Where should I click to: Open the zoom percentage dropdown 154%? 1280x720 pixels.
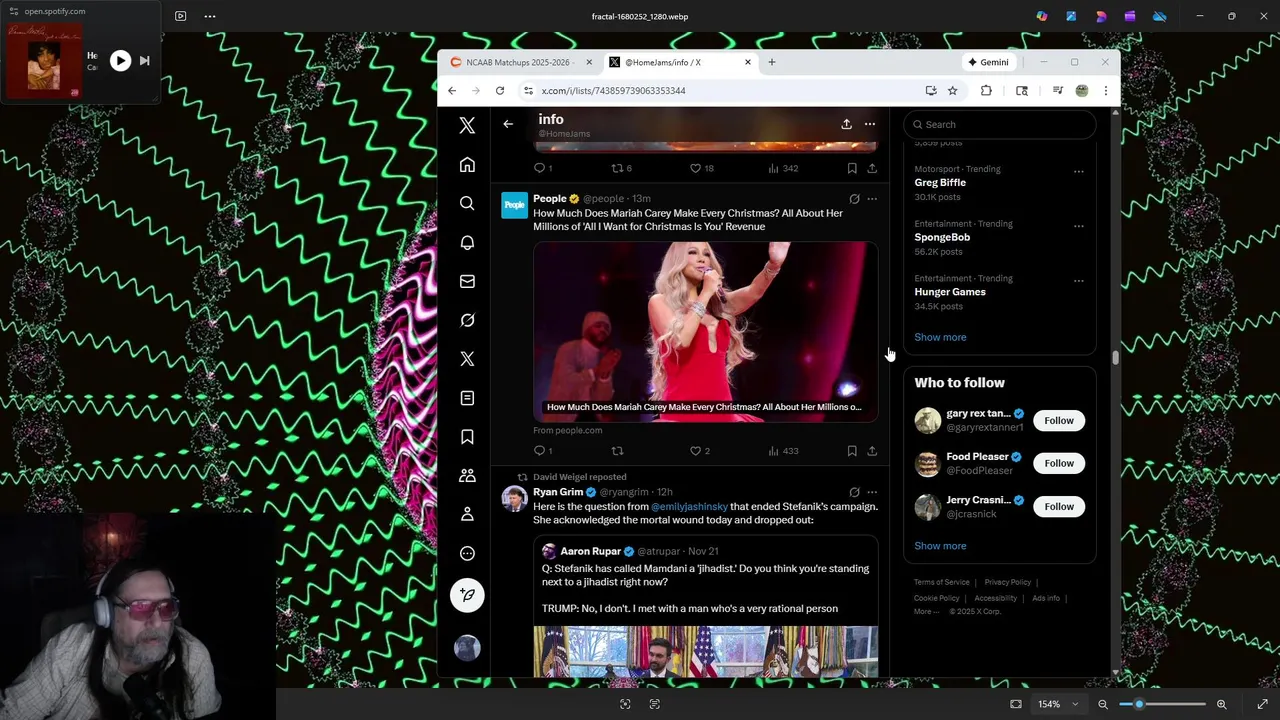click(x=1057, y=704)
